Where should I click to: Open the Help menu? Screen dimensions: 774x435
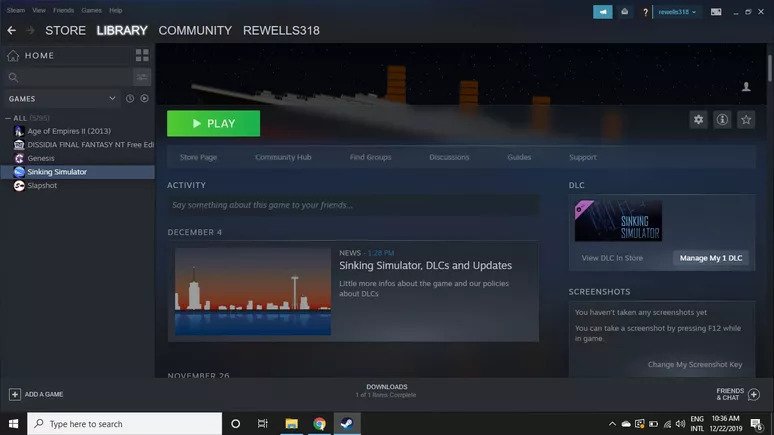point(116,10)
